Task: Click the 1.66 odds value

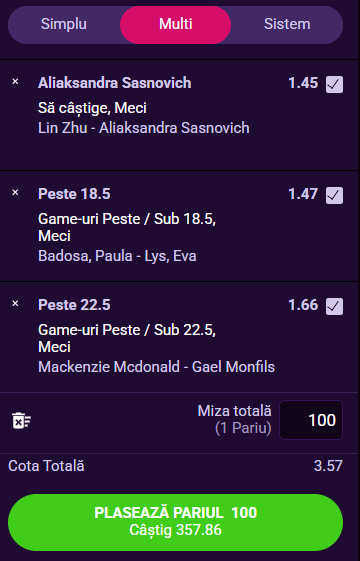Action: [303, 305]
